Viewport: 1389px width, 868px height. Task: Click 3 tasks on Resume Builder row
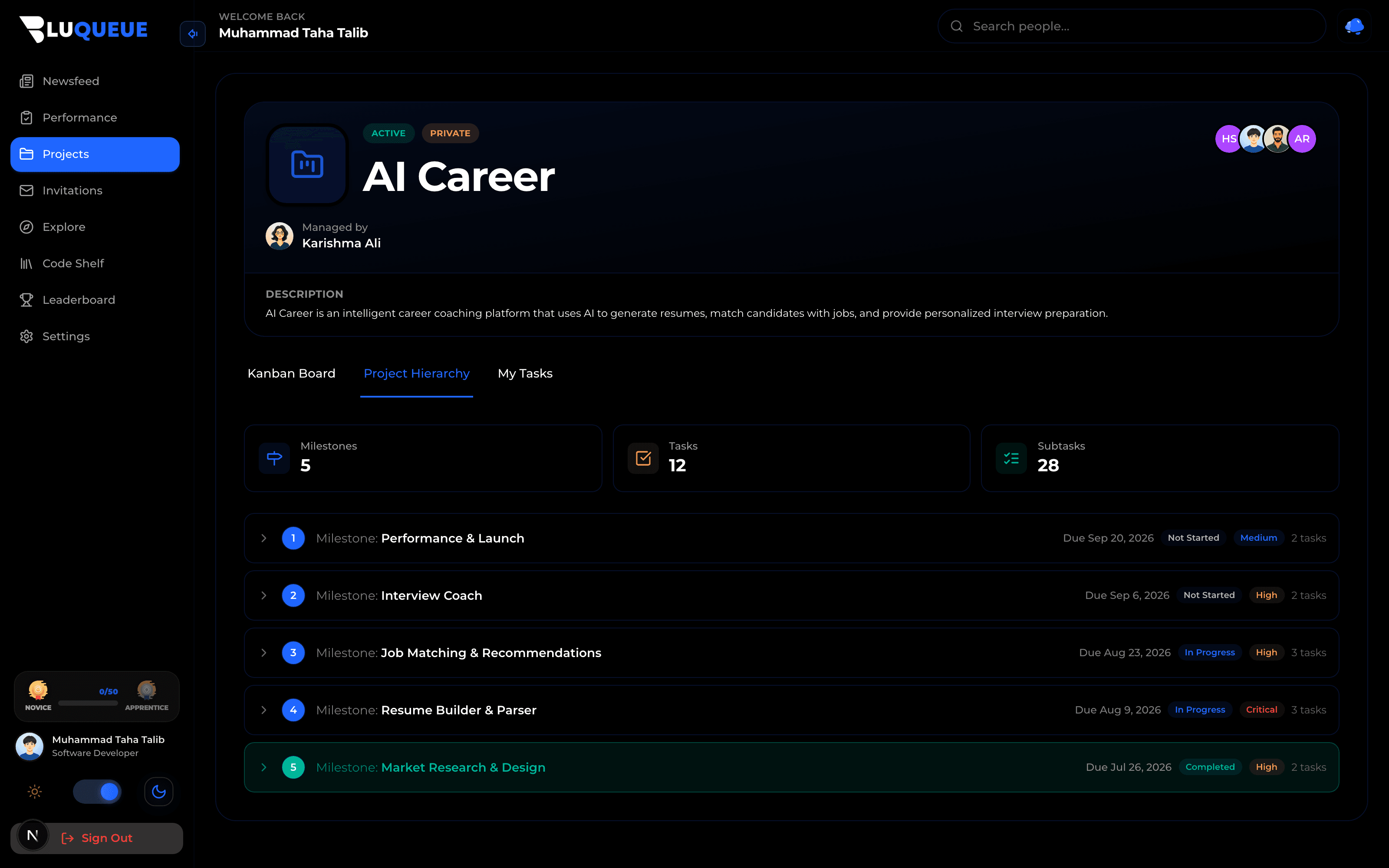click(1309, 710)
